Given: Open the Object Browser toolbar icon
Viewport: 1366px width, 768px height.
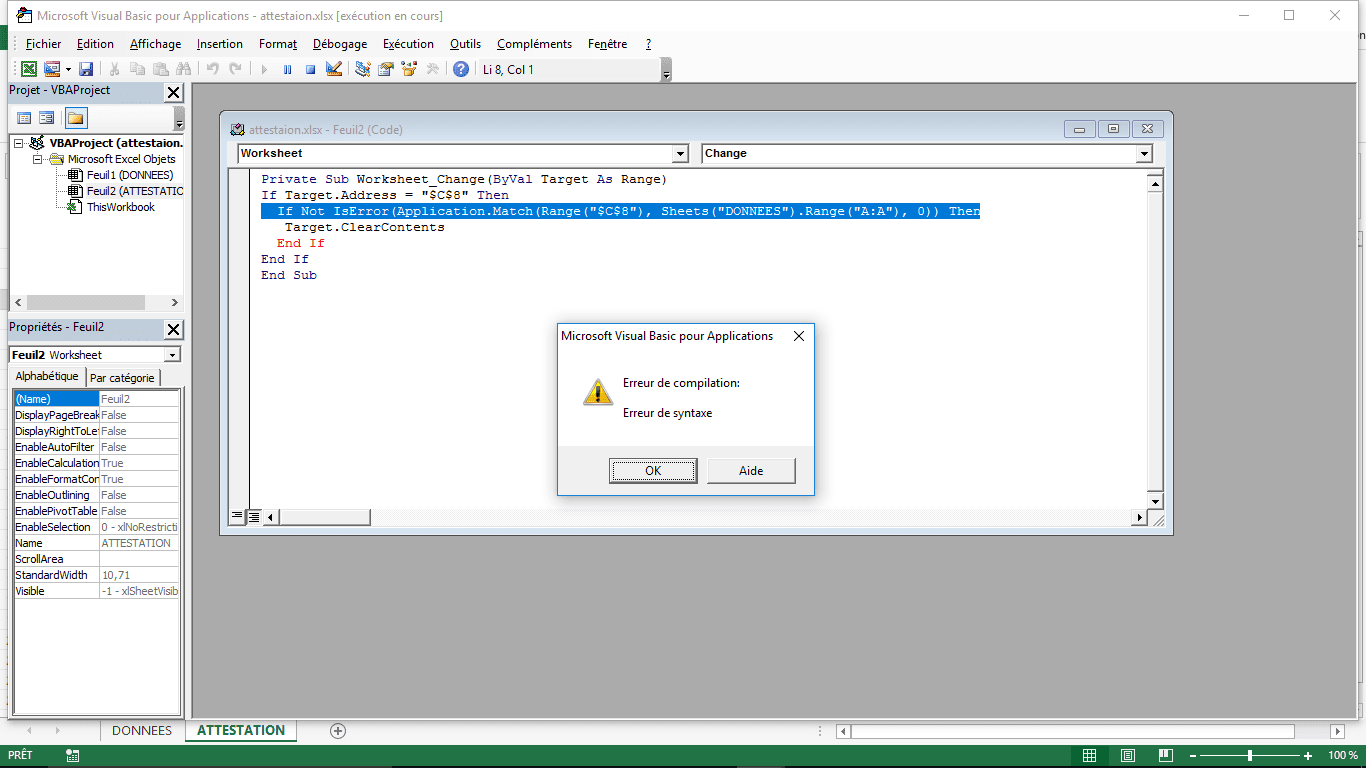Looking at the screenshot, I should [409, 69].
